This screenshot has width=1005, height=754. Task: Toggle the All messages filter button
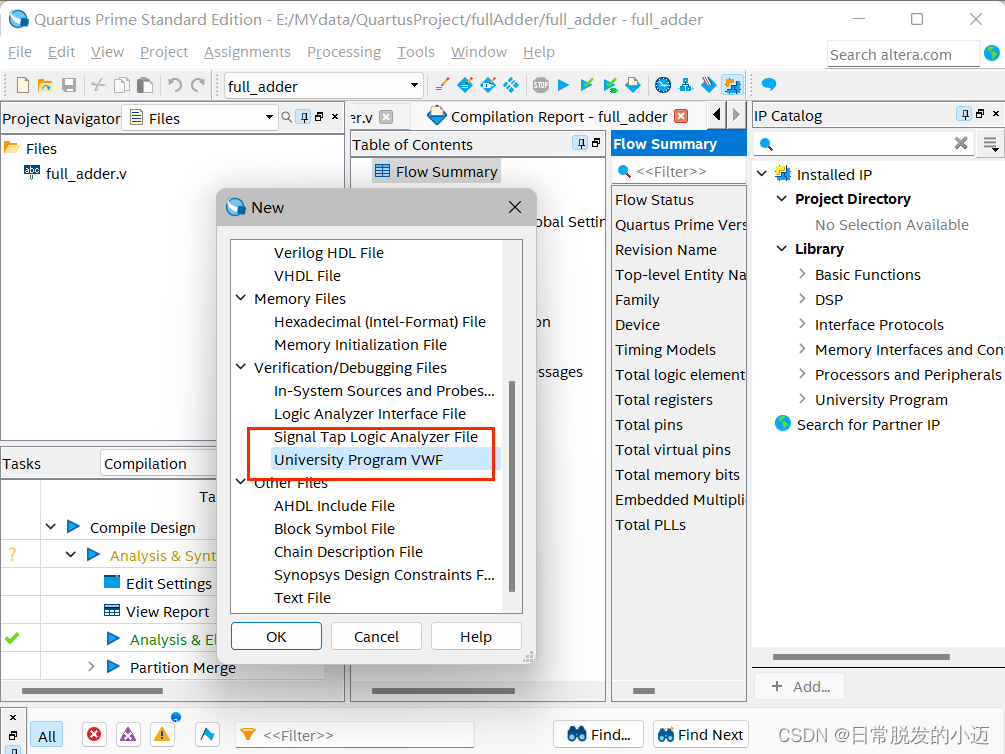[x=47, y=736]
